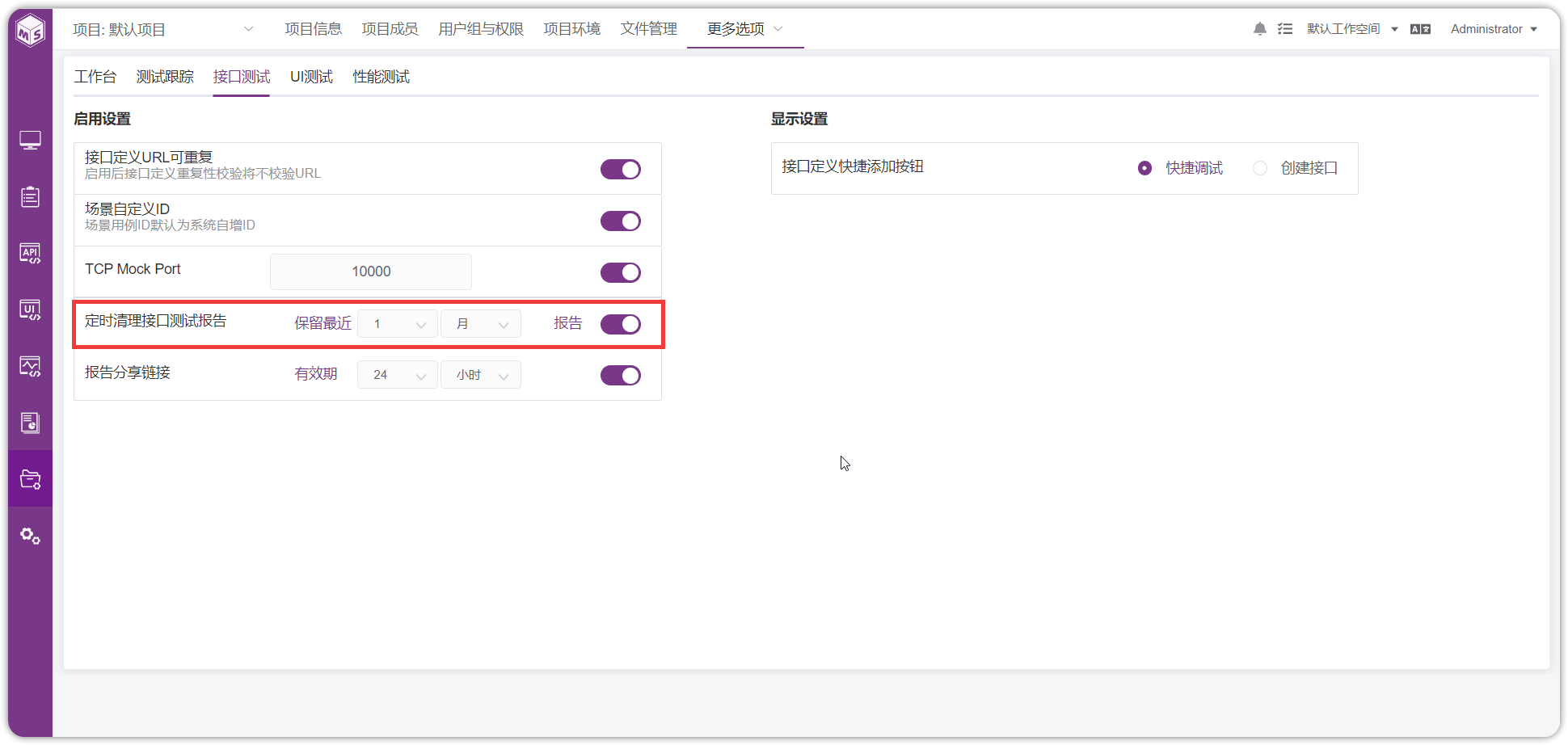Toggle TCP Mock Port switch

coord(621,272)
